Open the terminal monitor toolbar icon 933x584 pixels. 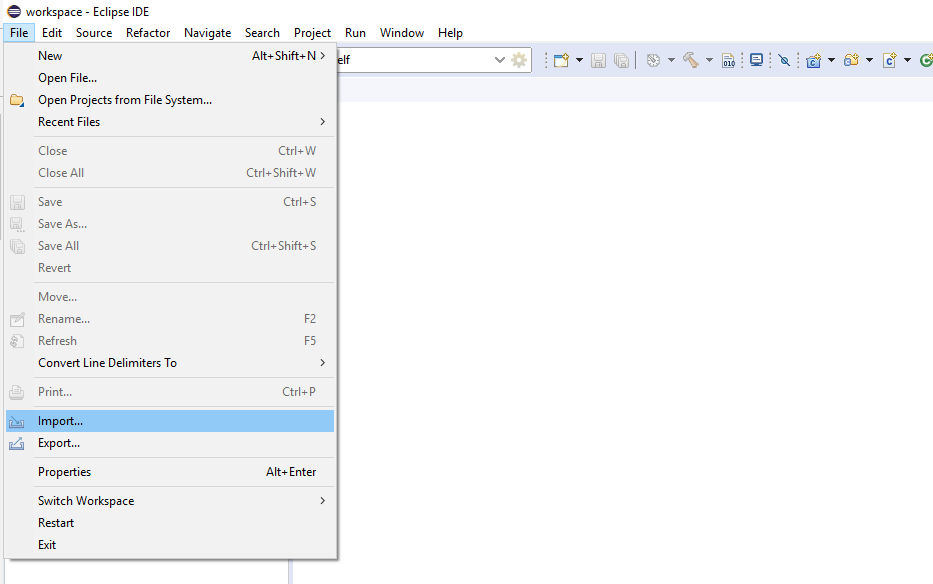756,60
